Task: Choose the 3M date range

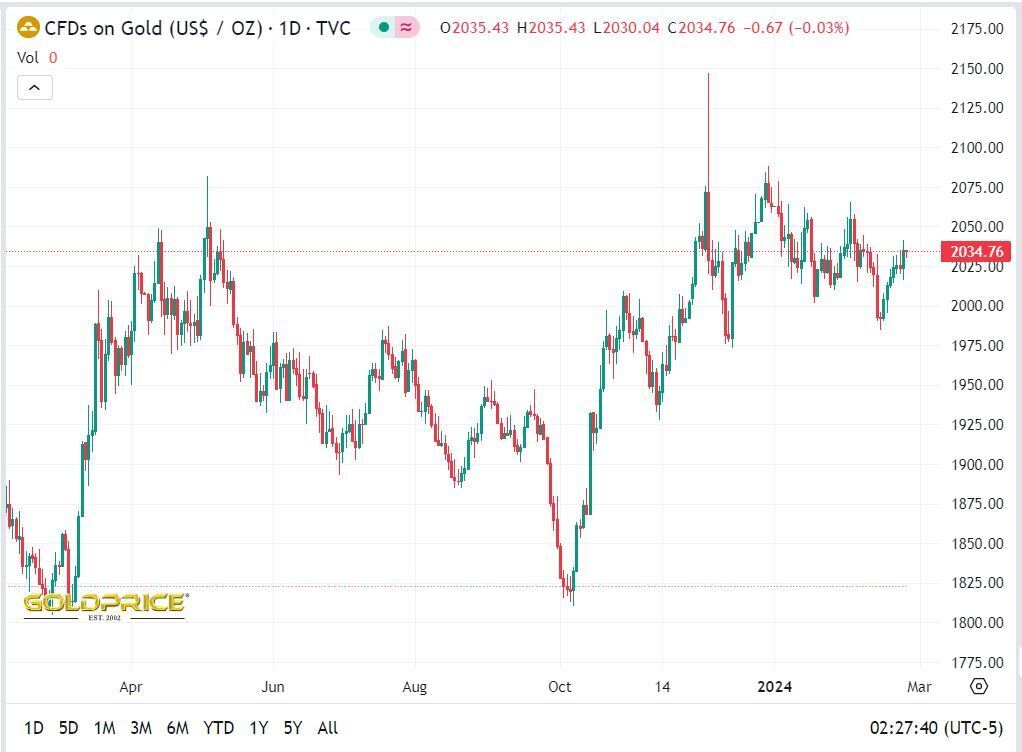Action: point(141,728)
